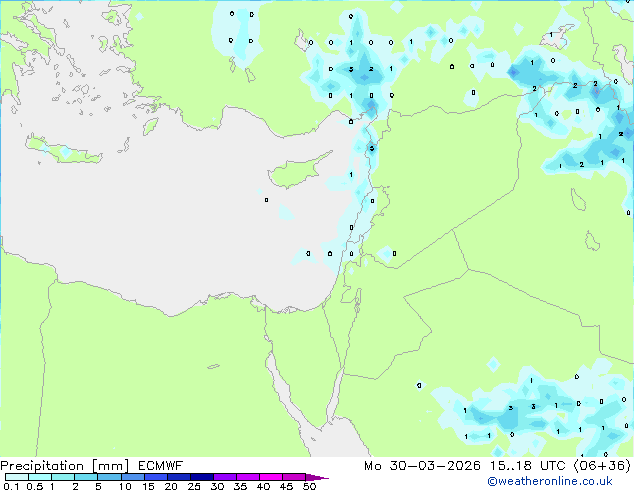Click the 20–25 mm legend color swatch
634x490 pixels.
pos(179,477)
